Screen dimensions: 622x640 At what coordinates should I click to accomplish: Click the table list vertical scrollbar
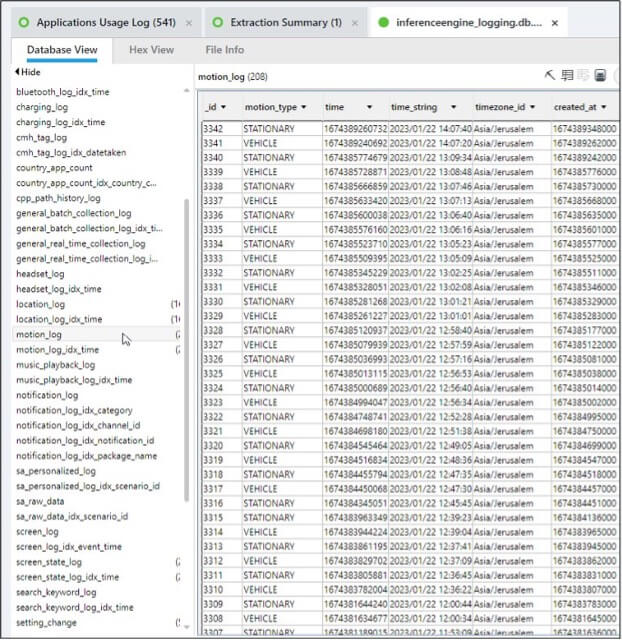coord(187,350)
